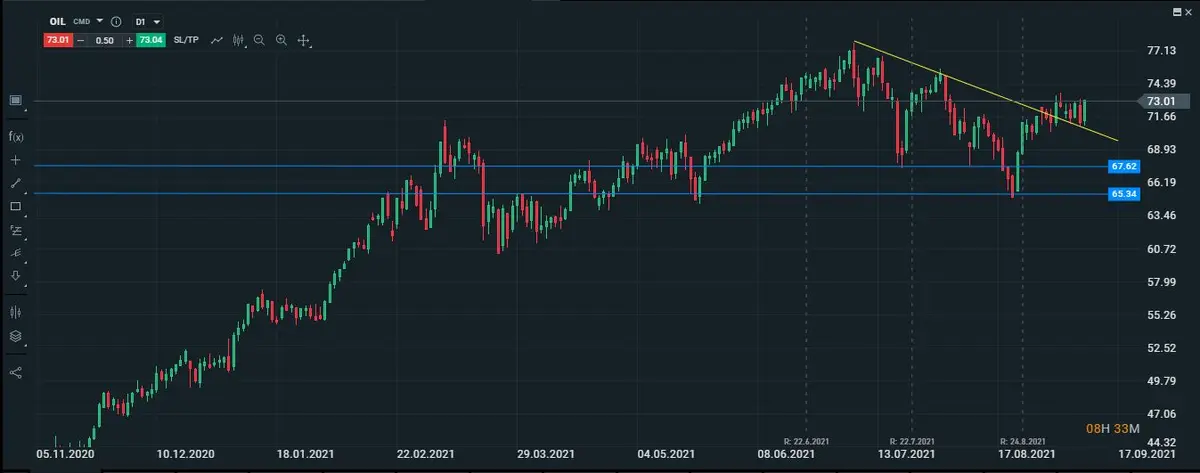Expand the candlestick chart style dropdown

tap(239, 40)
